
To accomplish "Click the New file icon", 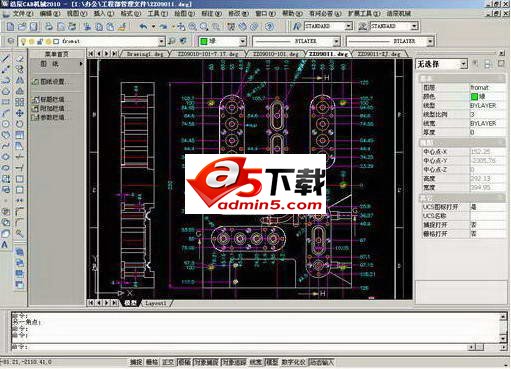I will pyautogui.click(x=10, y=26).
